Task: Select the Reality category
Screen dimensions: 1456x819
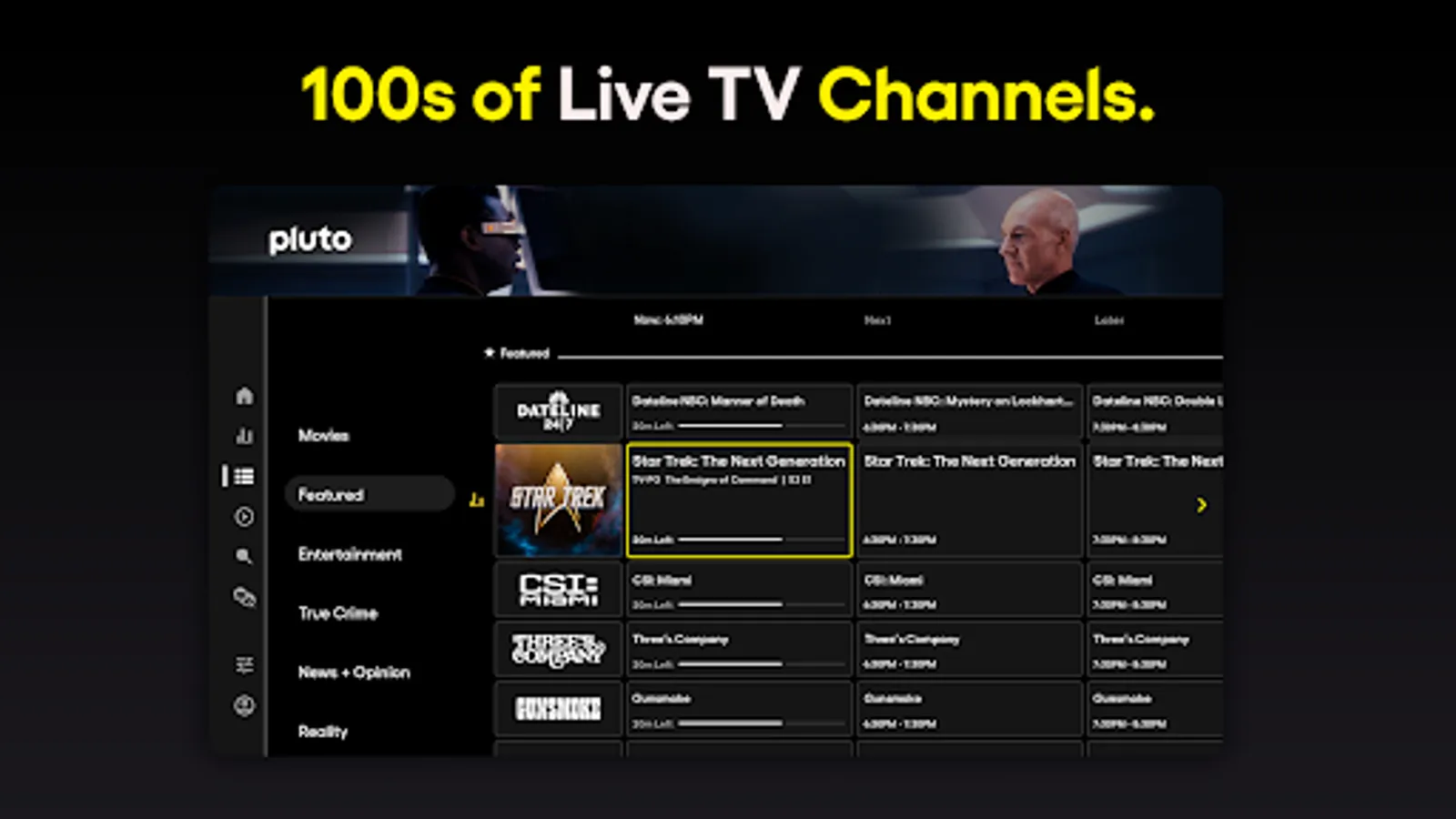Action: (x=323, y=732)
